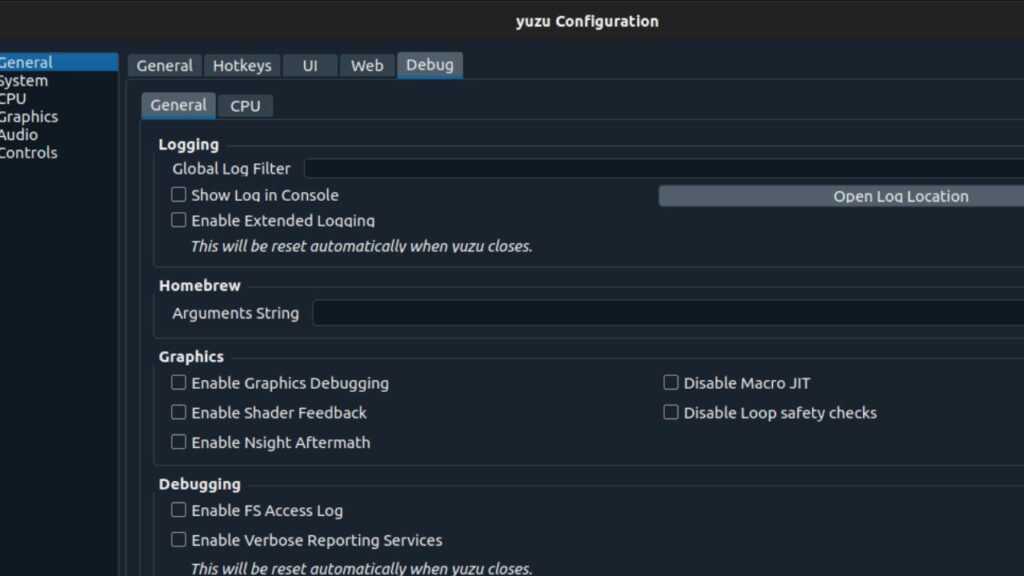Select the Debug tab
1024x576 pixels.
pyautogui.click(x=430, y=65)
